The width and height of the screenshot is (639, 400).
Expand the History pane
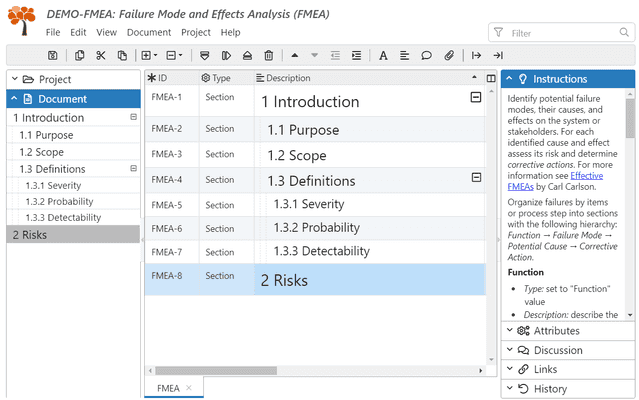[x=568, y=389]
